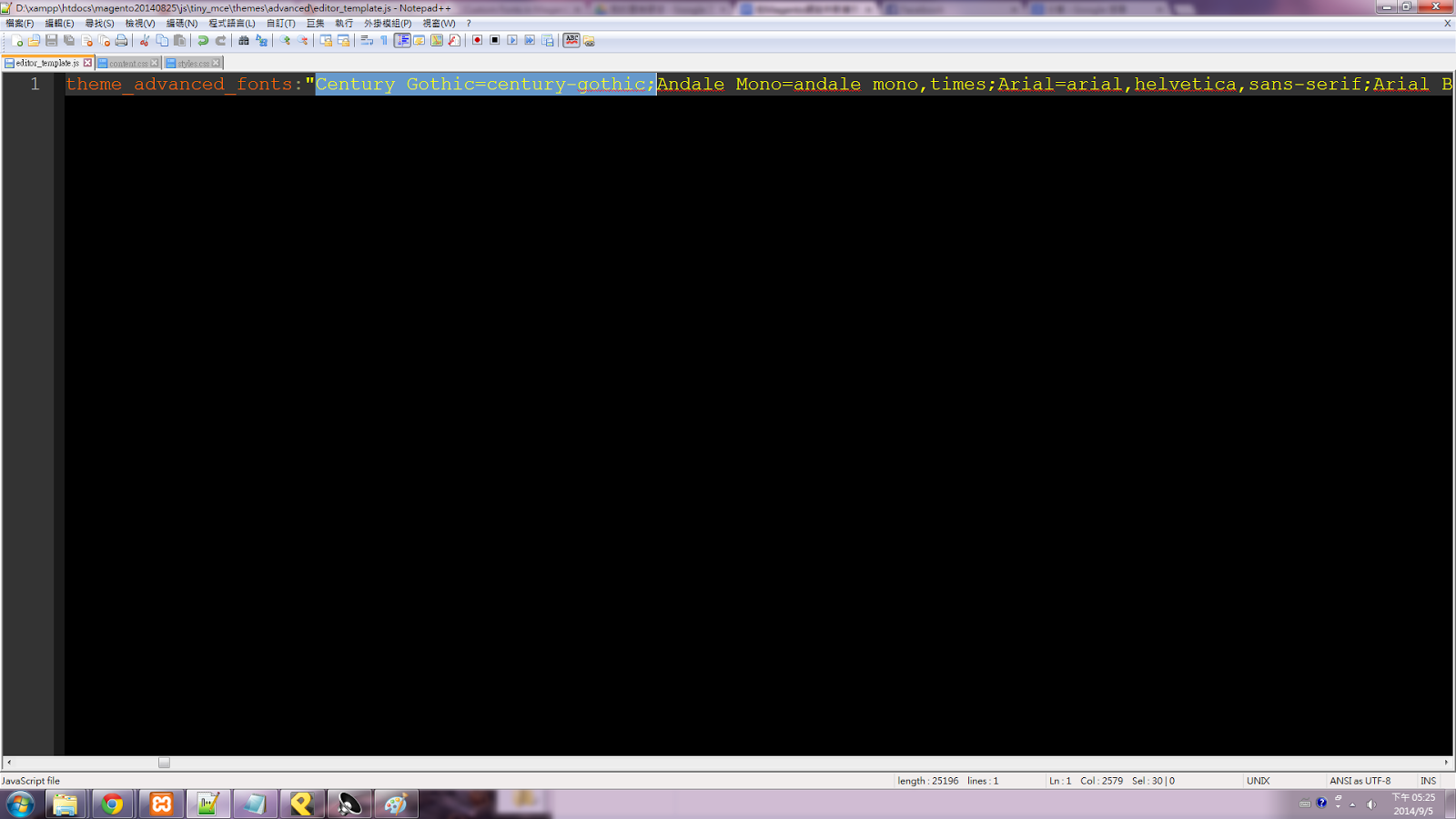1456x819 pixels.
Task: Click the New file toolbar icon
Action: click(x=16, y=41)
